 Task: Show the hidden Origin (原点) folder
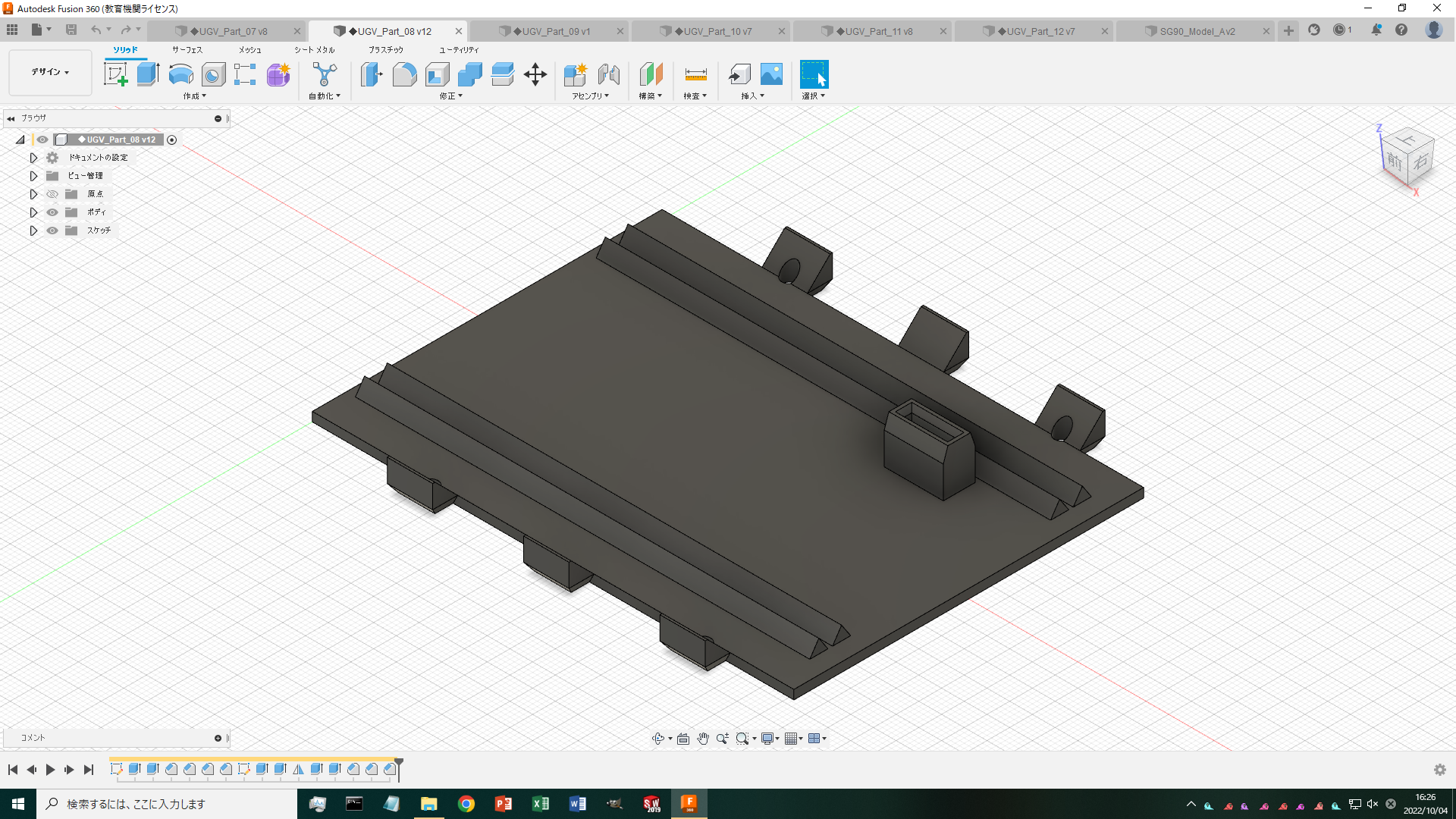tap(52, 194)
